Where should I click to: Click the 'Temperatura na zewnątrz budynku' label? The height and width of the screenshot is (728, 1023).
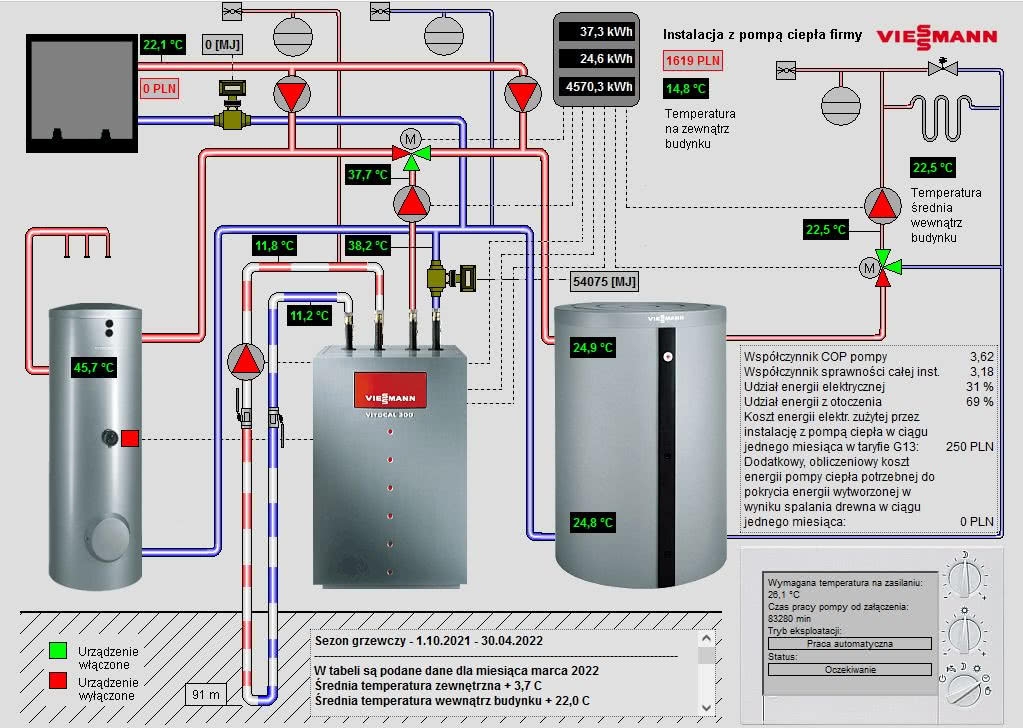click(700, 129)
